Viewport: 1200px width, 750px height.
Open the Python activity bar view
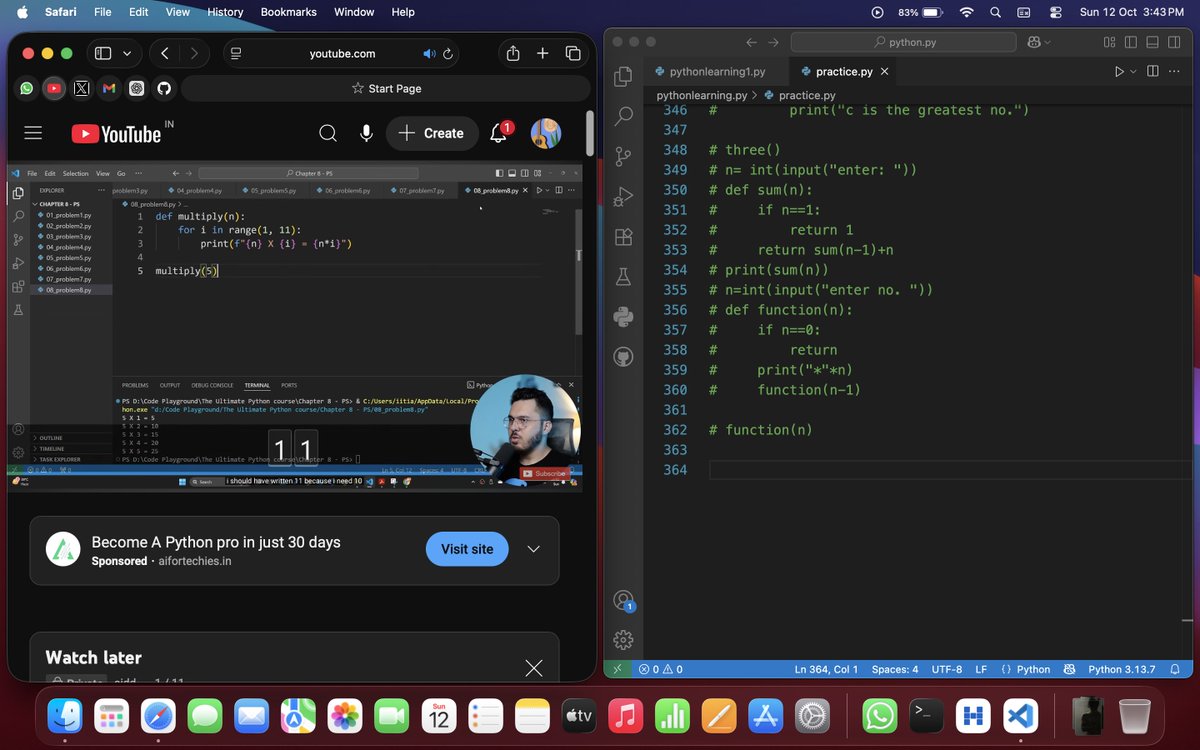[623, 316]
